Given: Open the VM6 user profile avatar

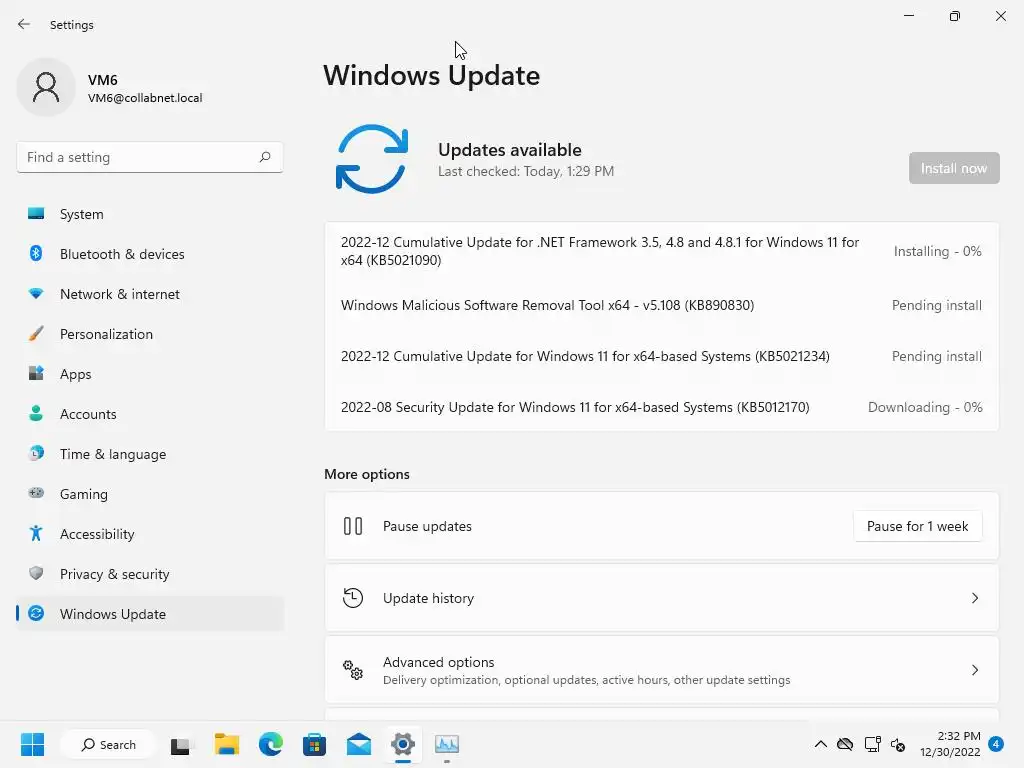Looking at the screenshot, I should (x=46, y=87).
